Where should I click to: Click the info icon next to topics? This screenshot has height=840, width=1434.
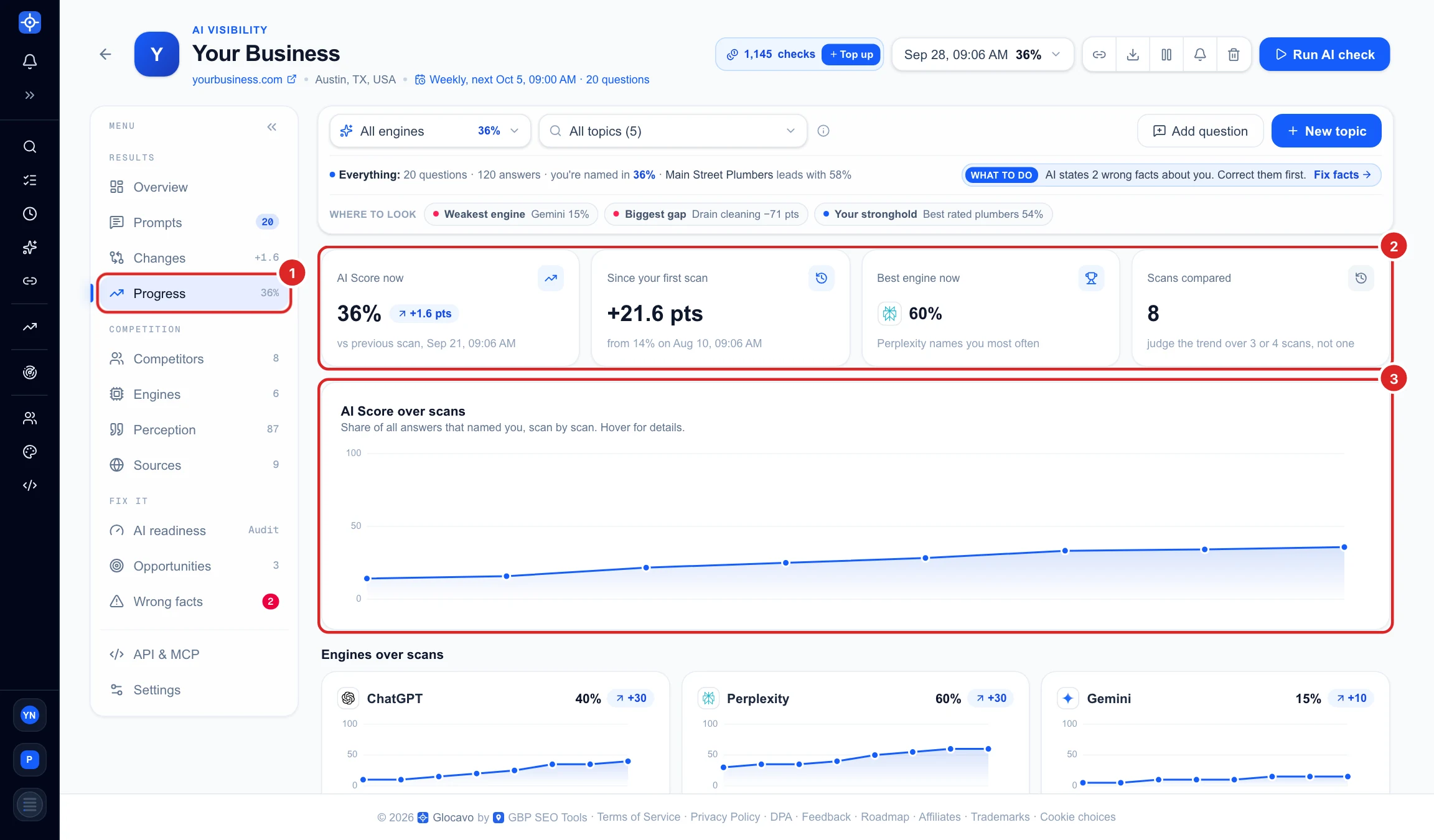pyautogui.click(x=823, y=131)
